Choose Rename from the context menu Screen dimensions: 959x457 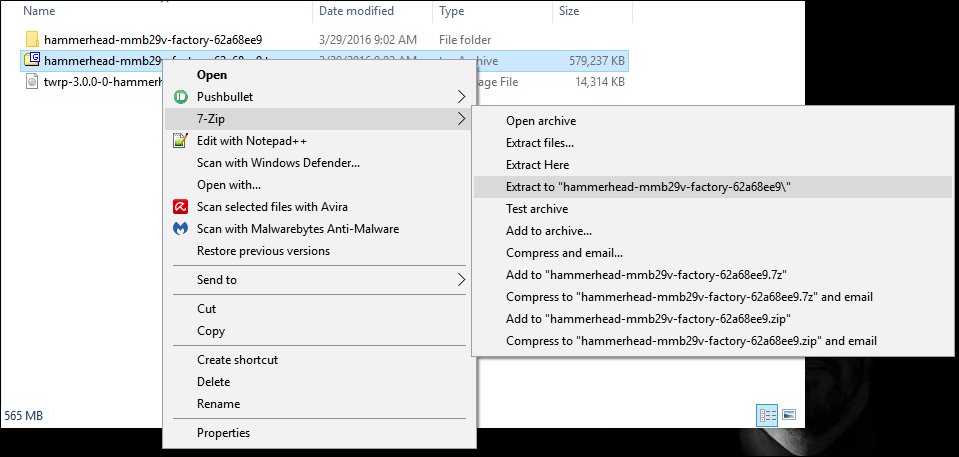320,404
